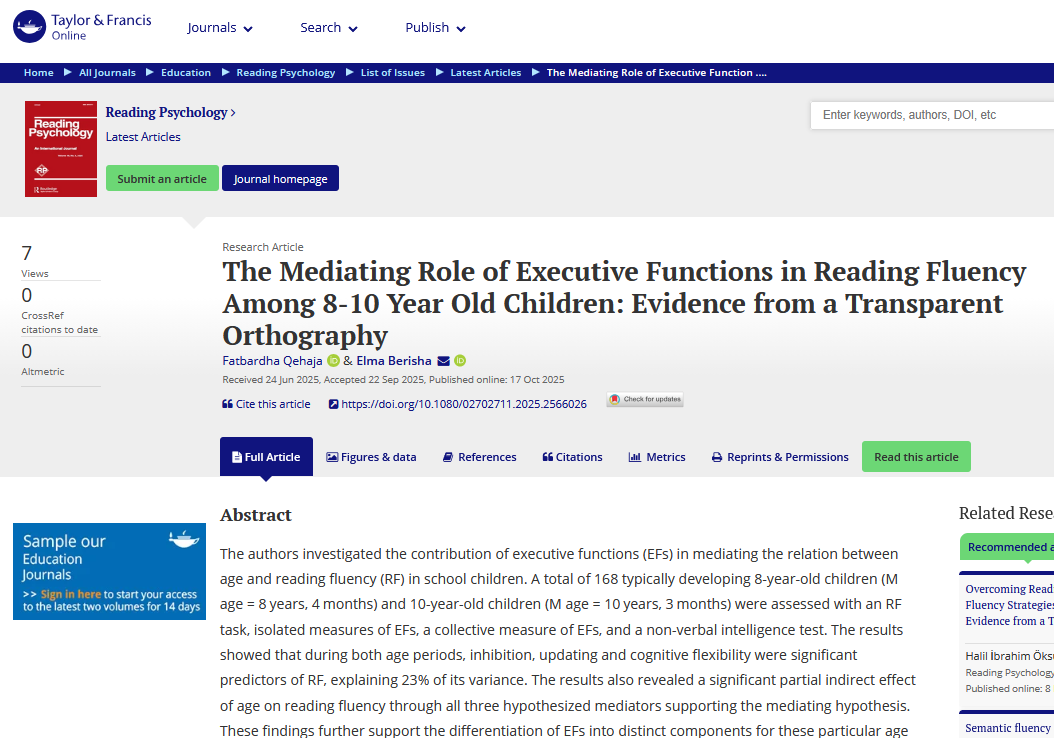Click the Journal homepage button
1054x738 pixels.
pyautogui.click(x=280, y=179)
